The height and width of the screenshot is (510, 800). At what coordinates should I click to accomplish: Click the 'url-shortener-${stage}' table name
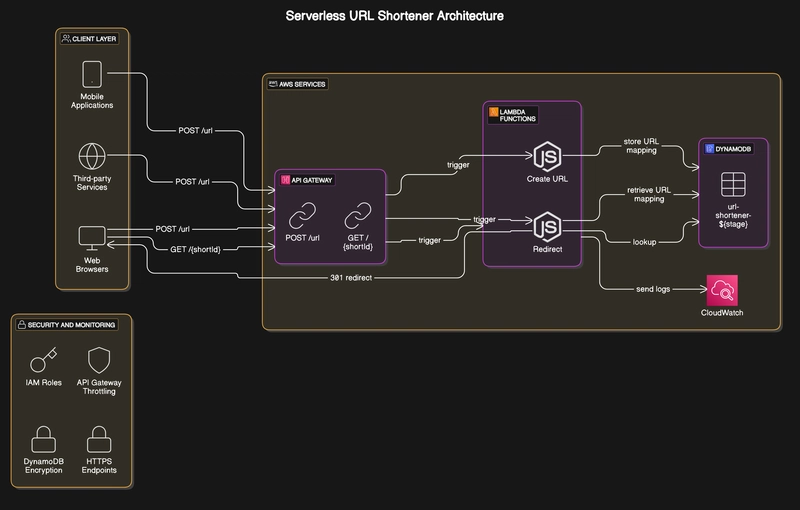coord(733,215)
